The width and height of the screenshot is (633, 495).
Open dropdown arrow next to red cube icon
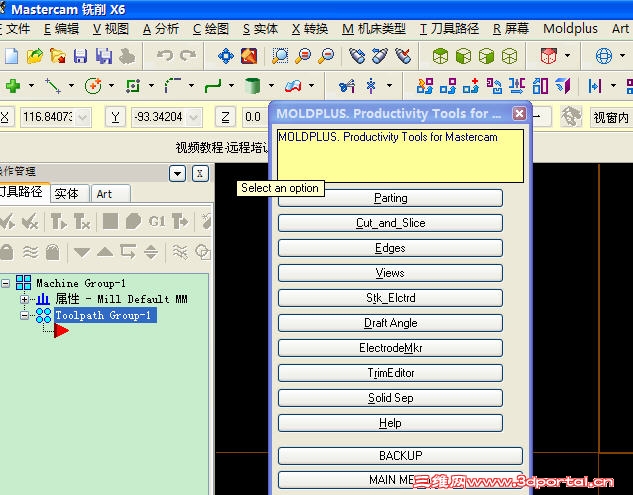[568, 56]
